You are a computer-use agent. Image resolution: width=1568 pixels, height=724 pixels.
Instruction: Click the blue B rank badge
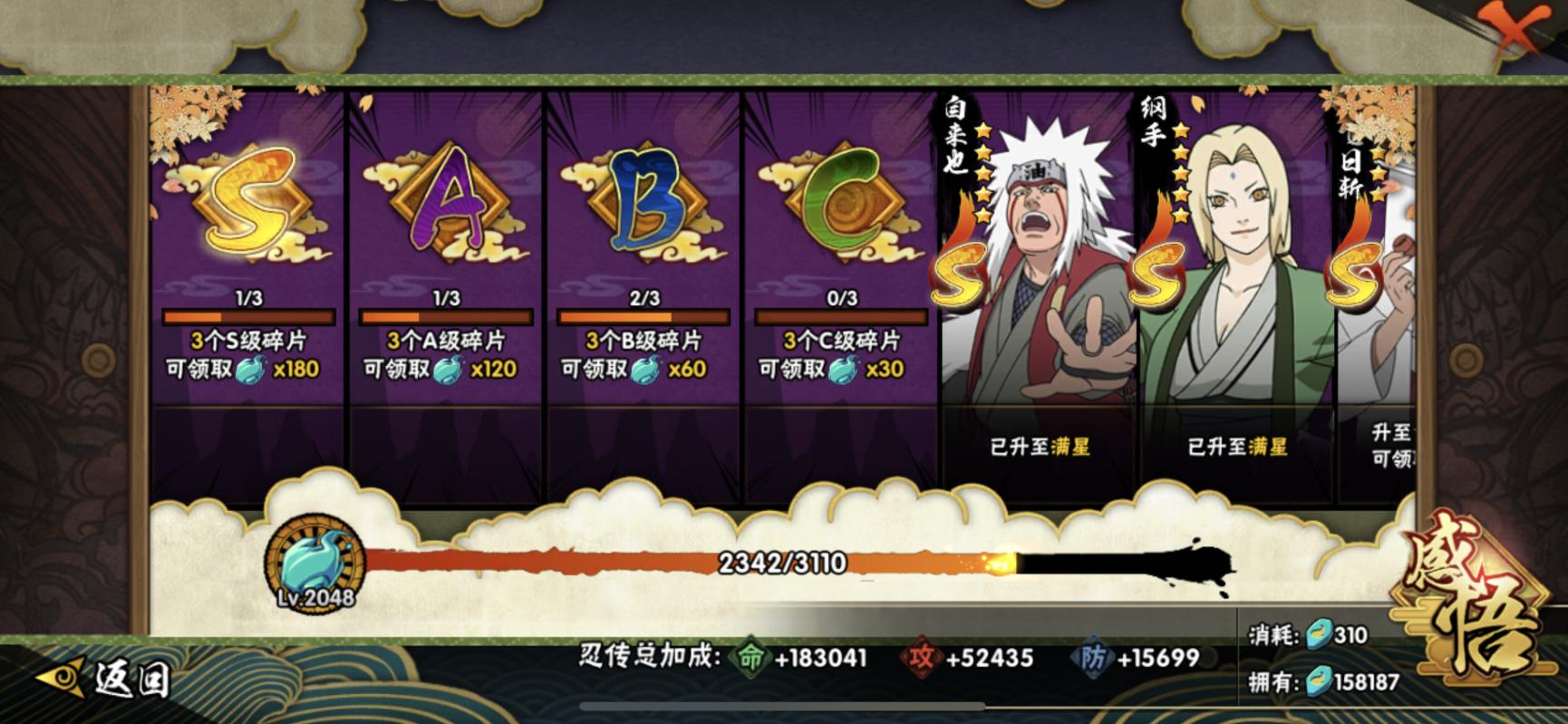coord(644,205)
